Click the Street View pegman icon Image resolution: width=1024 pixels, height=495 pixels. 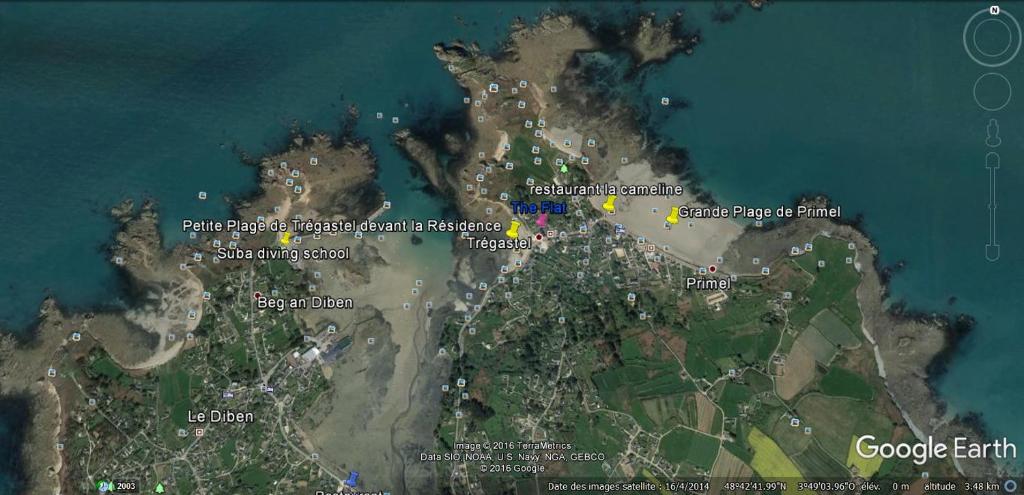[993, 132]
